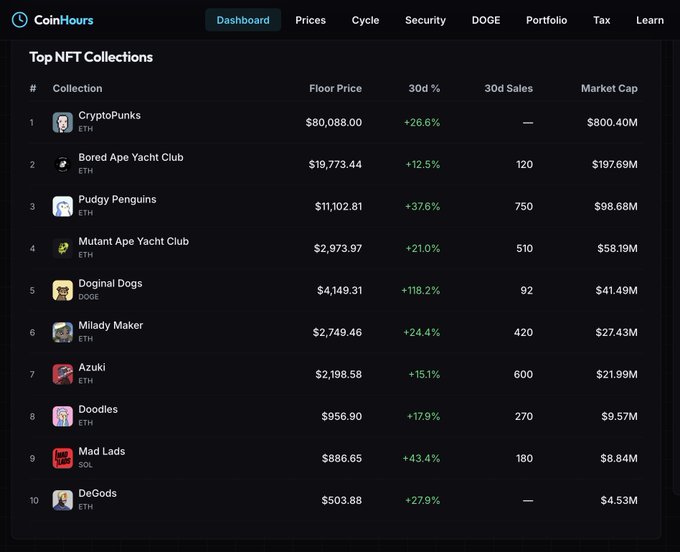The height and width of the screenshot is (552, 680).
Task: Click the $4.53M market cap
Action: 619,500
